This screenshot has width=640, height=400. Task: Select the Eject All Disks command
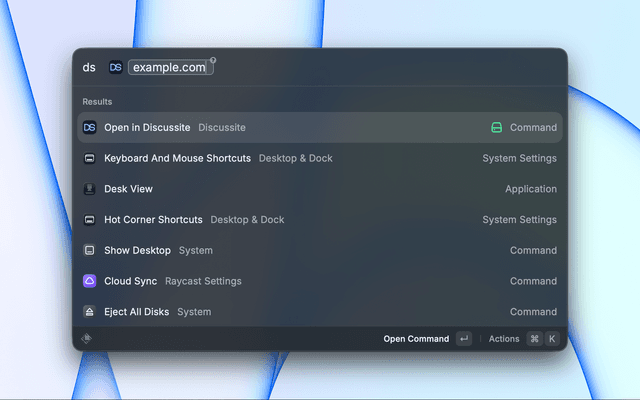320,311
